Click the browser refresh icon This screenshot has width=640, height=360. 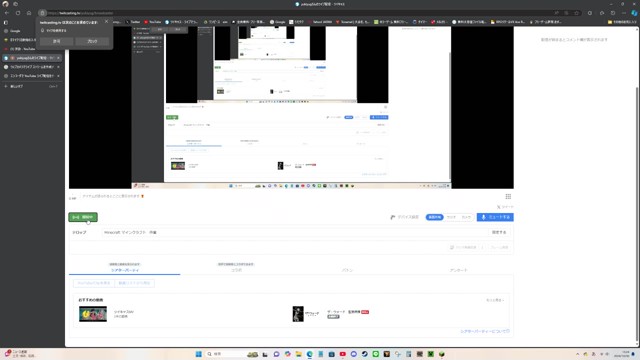pyautogui.click(x=18, y=13)
